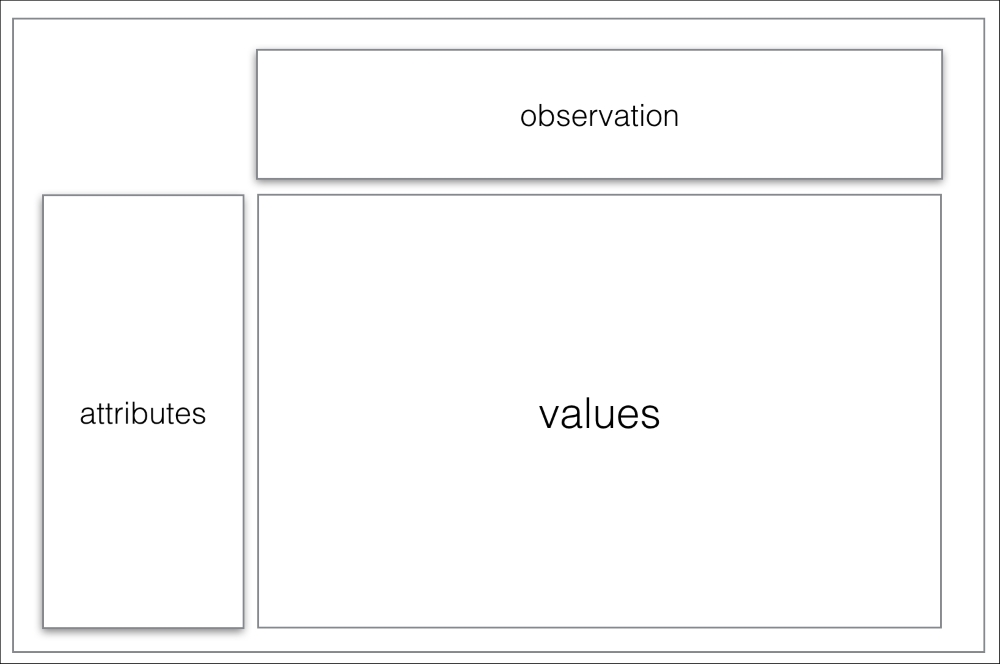
Task: Click the letter 'v' starting 'values'
Action: click(549, 417)
